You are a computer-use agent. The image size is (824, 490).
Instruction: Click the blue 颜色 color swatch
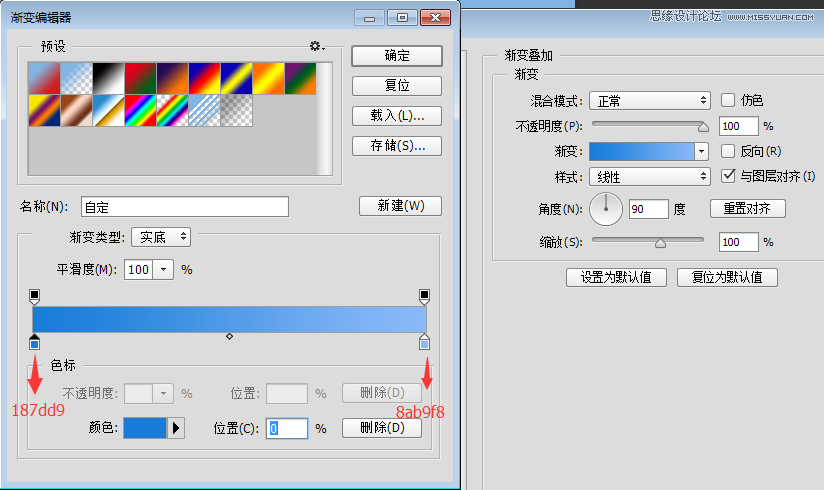point(143,428)
